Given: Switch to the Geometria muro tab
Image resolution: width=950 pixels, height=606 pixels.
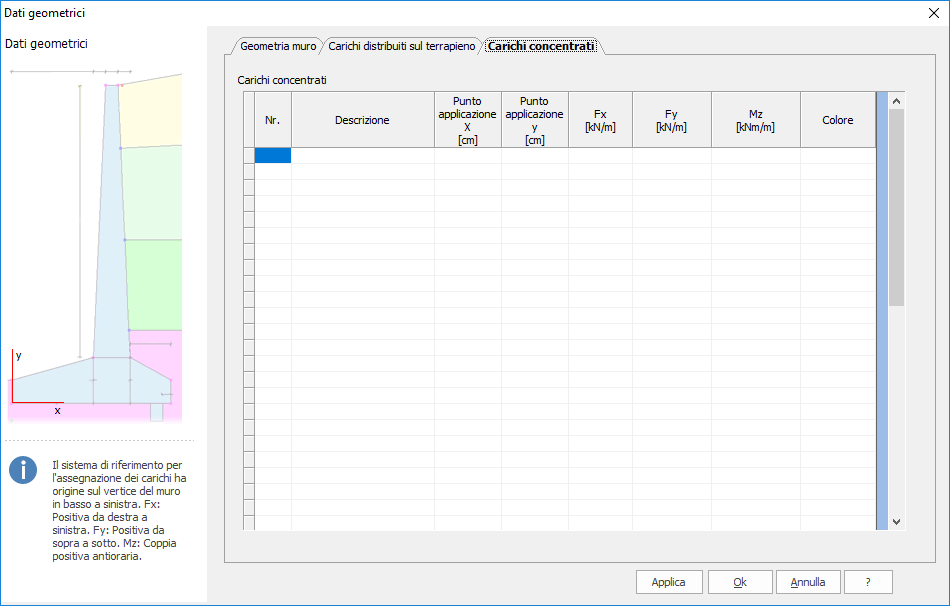Looking at the screenshot, I should 277,46.
